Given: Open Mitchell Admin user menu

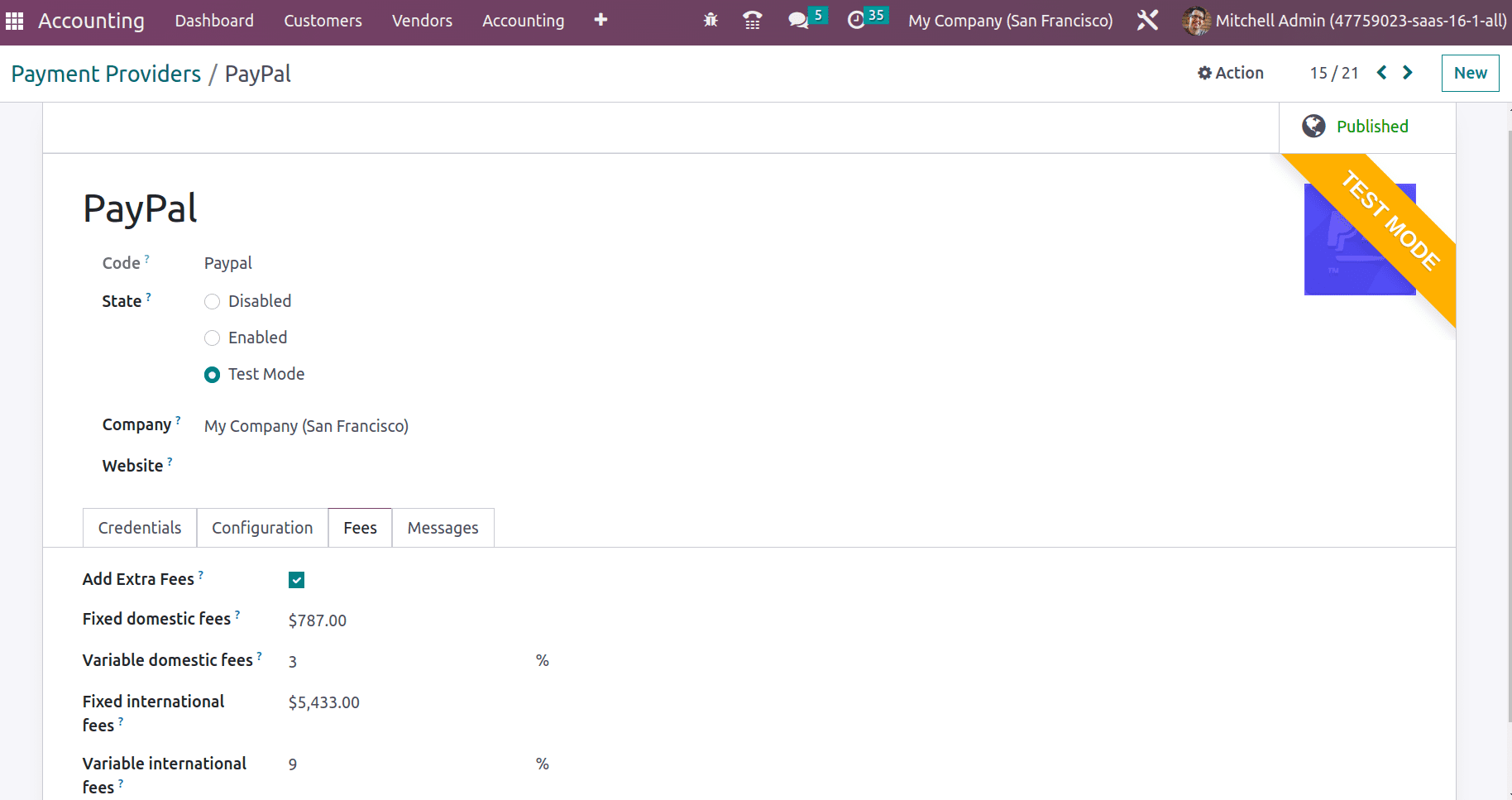Looking at the screenshot, I should click(x=1345, y=21).
